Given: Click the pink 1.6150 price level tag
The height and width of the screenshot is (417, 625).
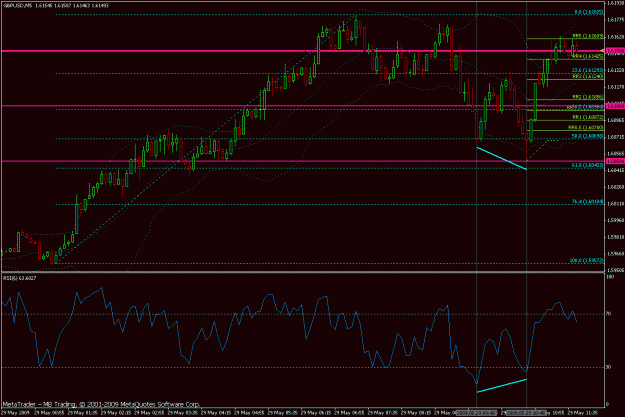Looking at the screenshot, I should click(615, 51).
